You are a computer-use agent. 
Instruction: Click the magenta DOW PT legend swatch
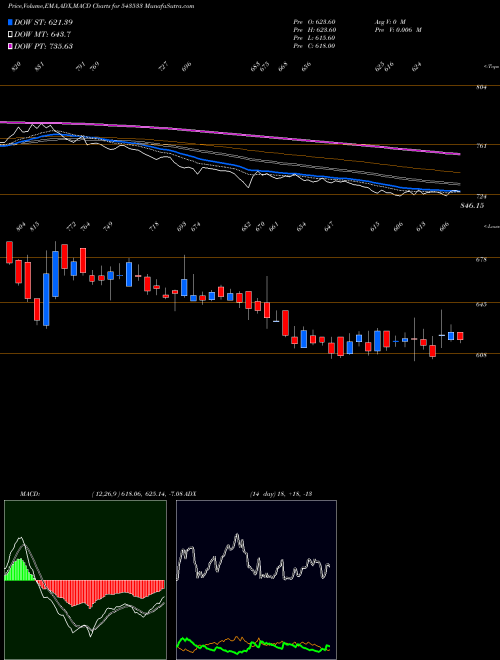(x=10, y=46)
